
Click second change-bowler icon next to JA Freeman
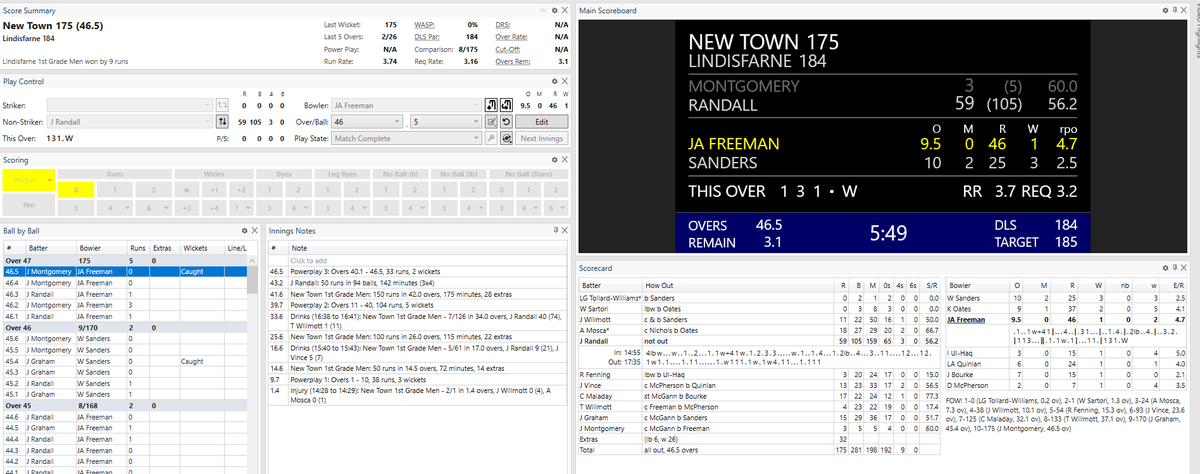point(506,105)
